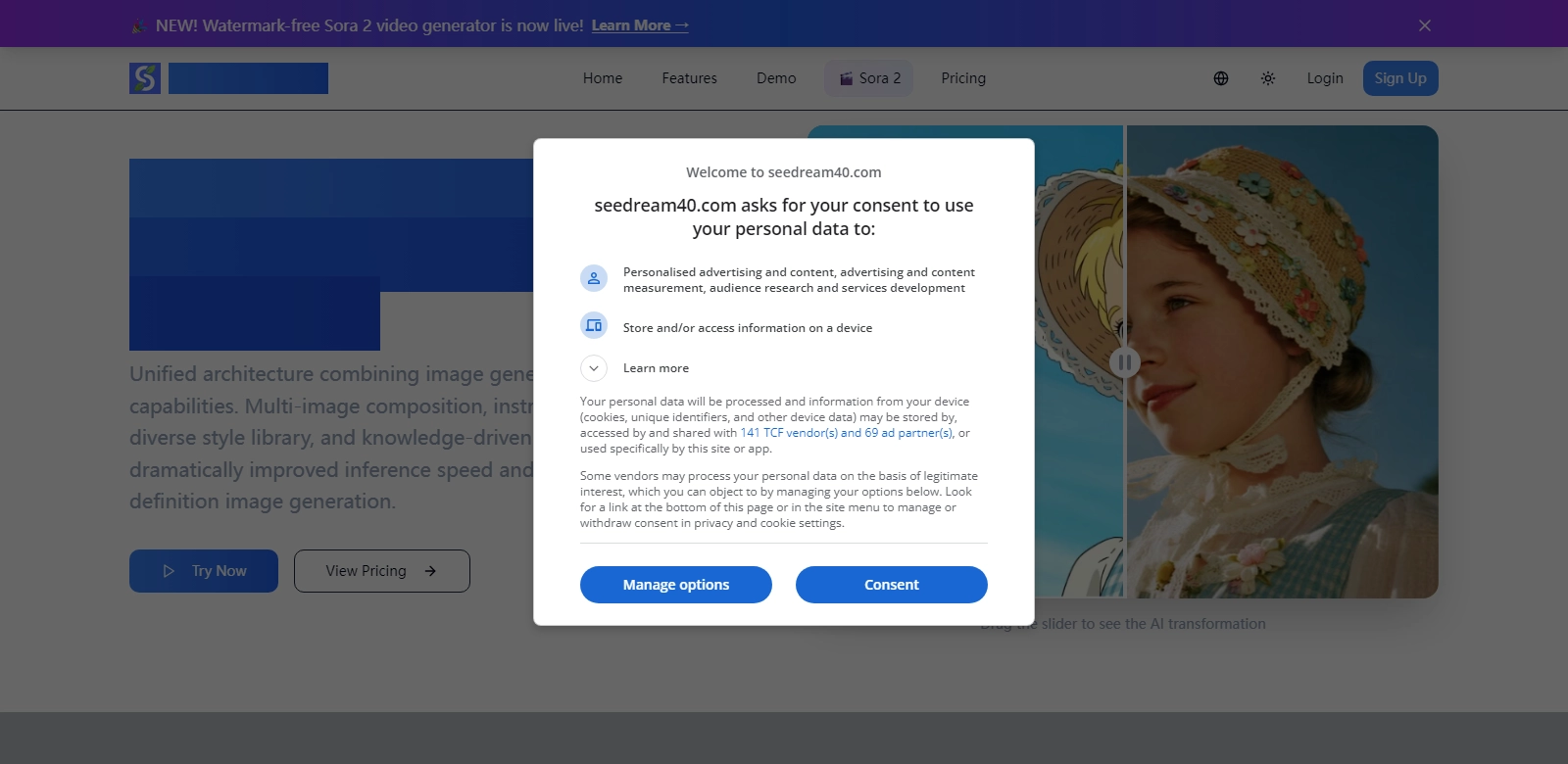
Task: Click the Seedream S logo icon
Action: (x=145, y=78)
